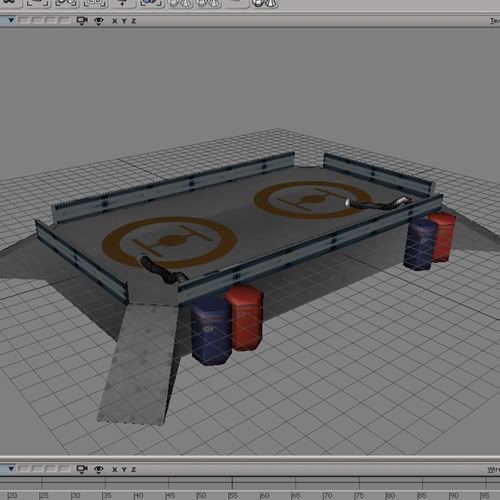Image resolution: width=500 pixels, height=500 pixels.
Task: Jump to frame 70 on the timeline
Action: tap(328, 495)
